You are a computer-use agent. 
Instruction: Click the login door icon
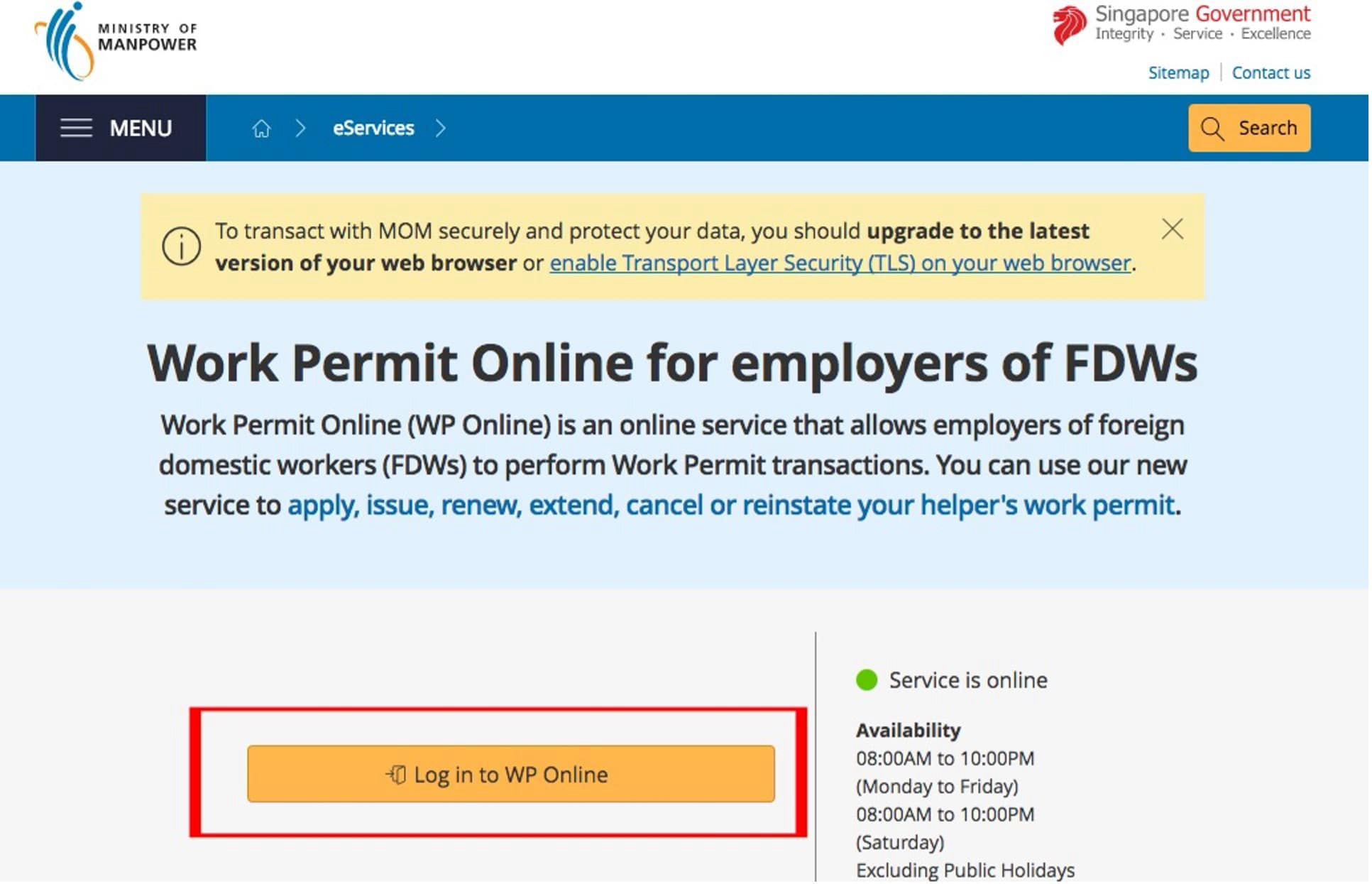(x=396, y=774)
